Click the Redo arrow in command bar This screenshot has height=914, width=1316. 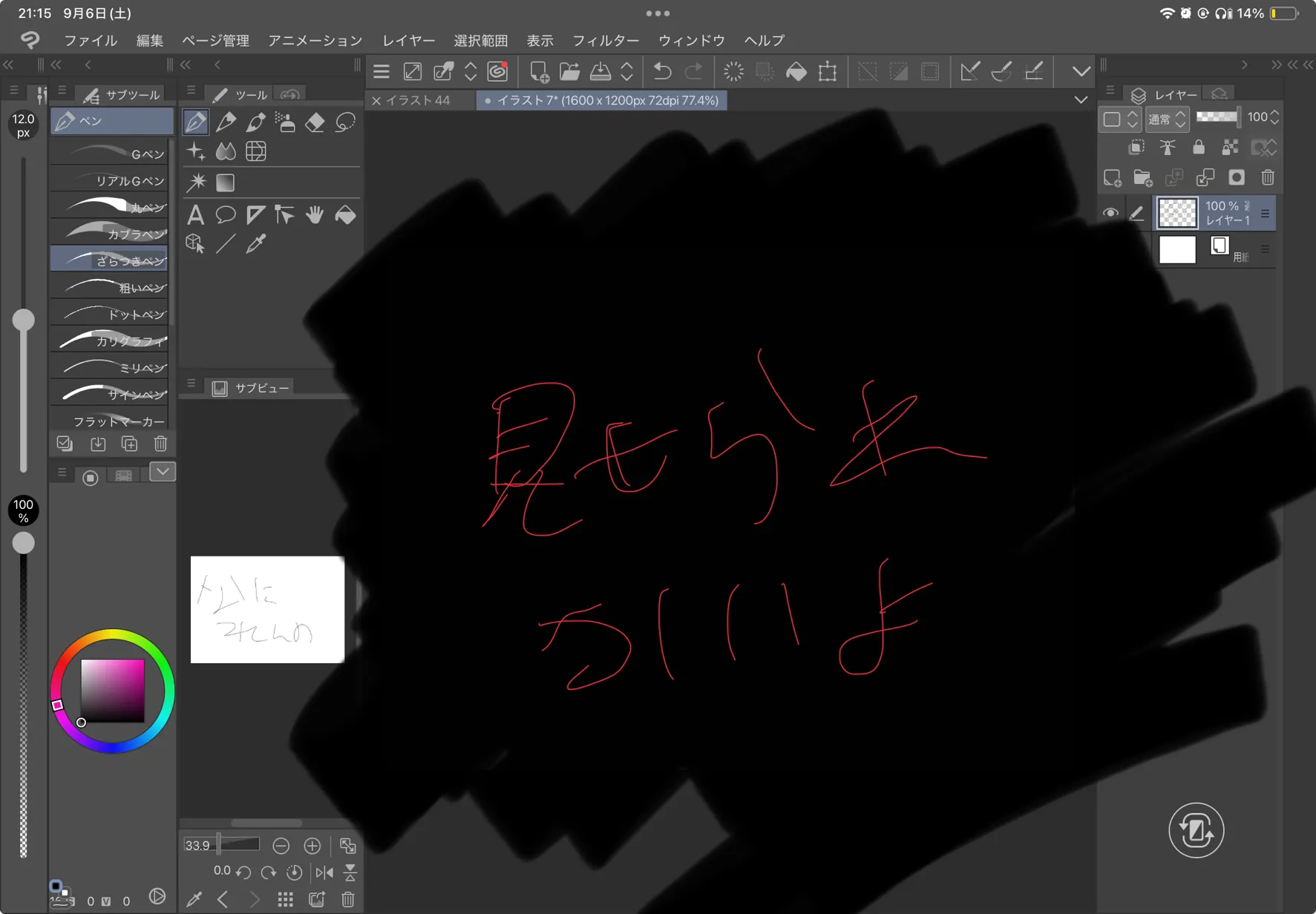click(x=694, y=71)
